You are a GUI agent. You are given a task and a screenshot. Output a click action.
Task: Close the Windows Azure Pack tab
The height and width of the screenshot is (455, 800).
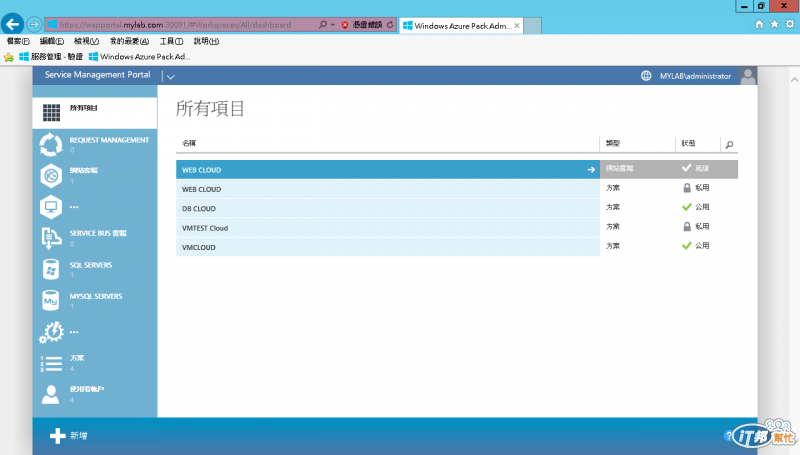pos(517,26)
